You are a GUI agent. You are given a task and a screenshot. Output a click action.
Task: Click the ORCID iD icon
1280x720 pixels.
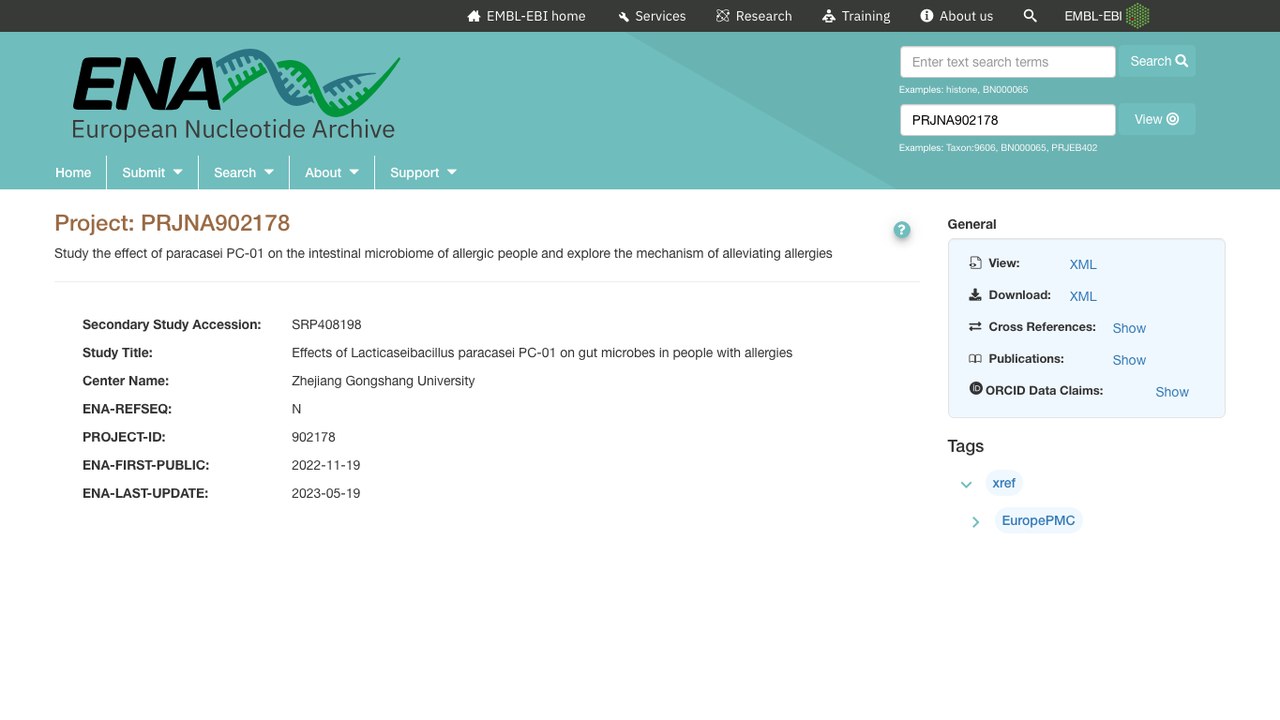click(976, 389)
